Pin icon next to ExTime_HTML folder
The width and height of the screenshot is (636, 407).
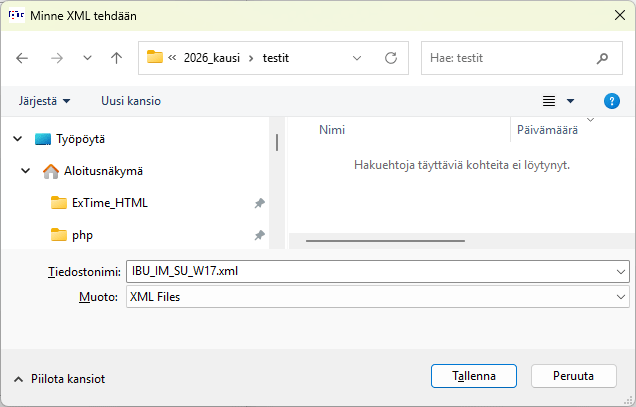(259, 203)
